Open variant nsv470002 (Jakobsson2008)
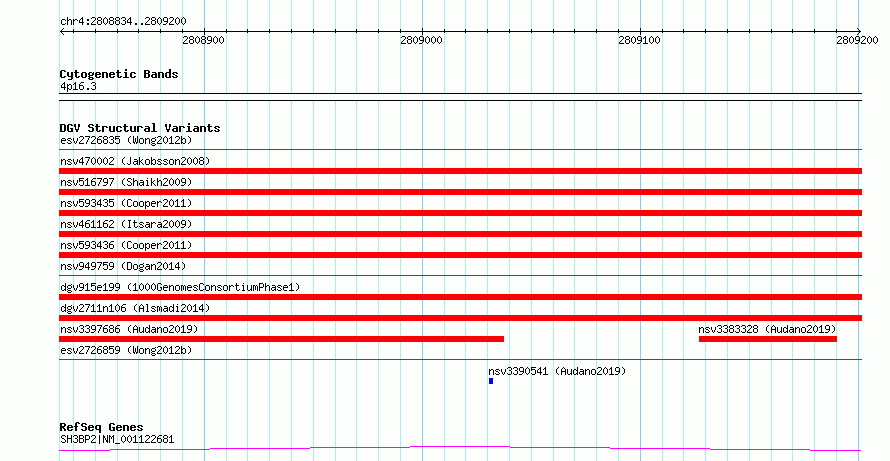 click(x=135, y=161)
